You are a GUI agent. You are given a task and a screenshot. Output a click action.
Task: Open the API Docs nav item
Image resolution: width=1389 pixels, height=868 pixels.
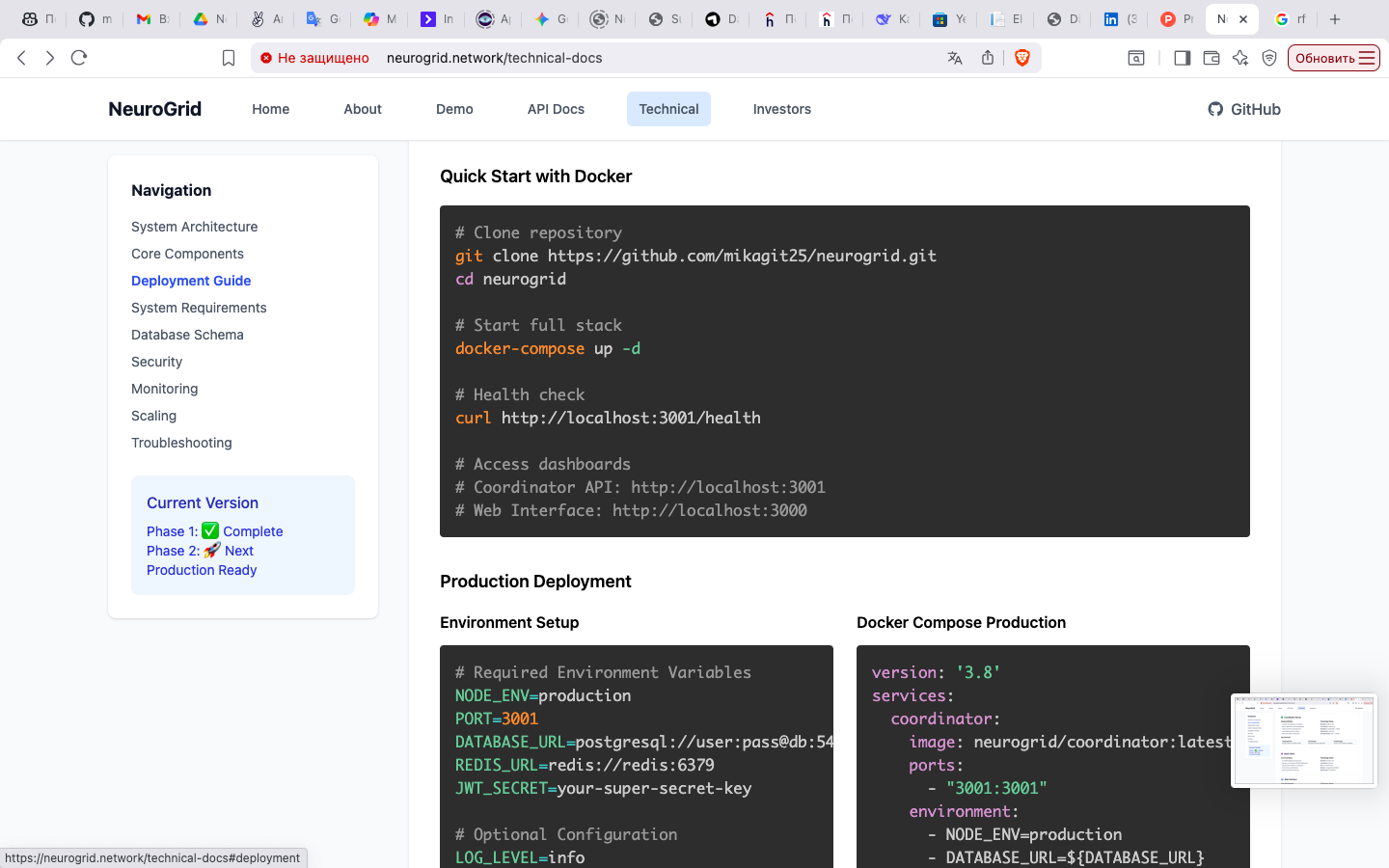(x=556, y=109)
